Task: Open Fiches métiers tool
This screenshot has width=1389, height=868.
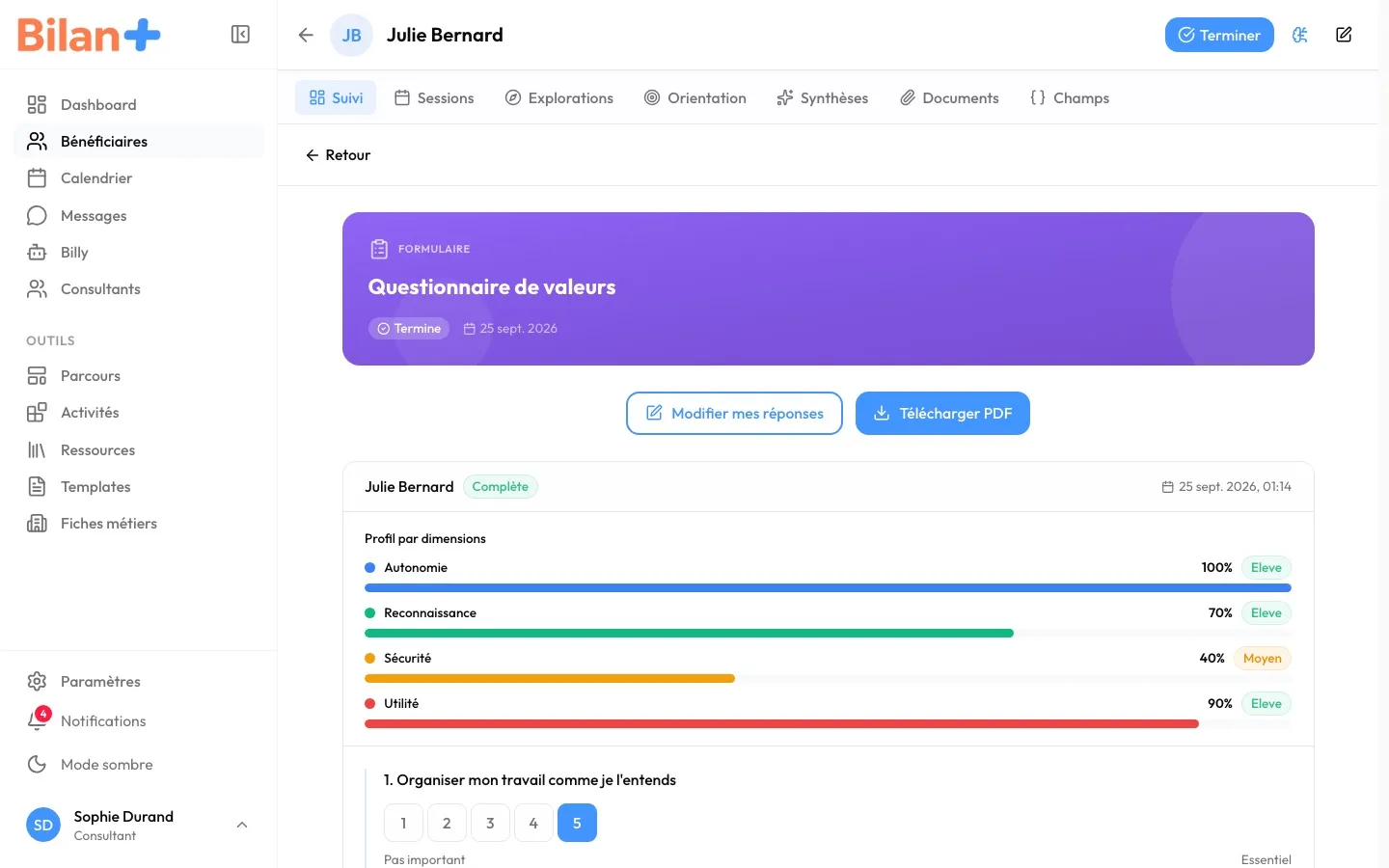Action: click(x=139, y=524)
